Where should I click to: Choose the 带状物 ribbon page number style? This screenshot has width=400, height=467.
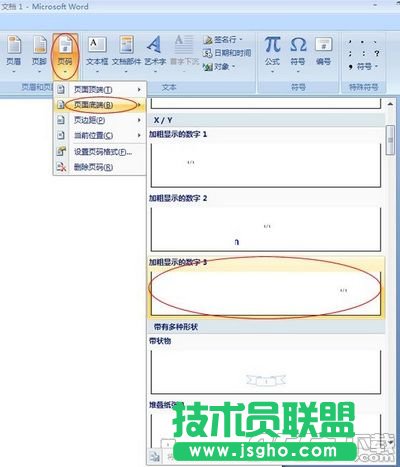pos(266,366)
